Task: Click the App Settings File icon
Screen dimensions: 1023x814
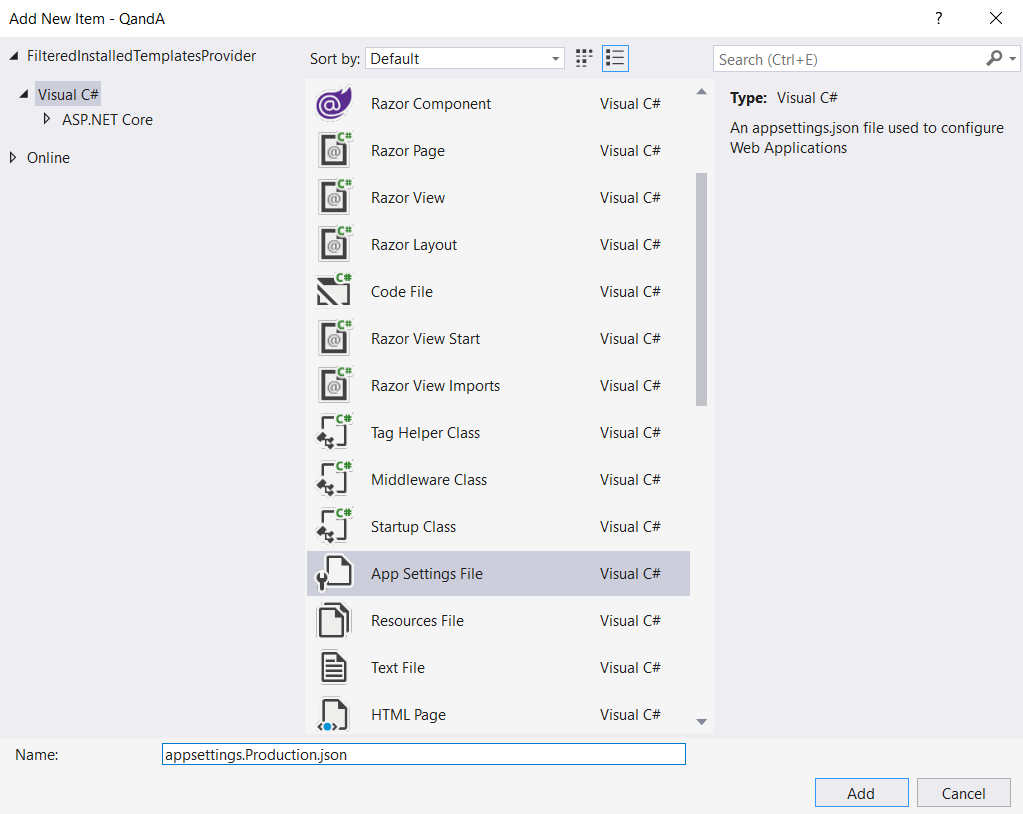Action: [x=334, y=574]
